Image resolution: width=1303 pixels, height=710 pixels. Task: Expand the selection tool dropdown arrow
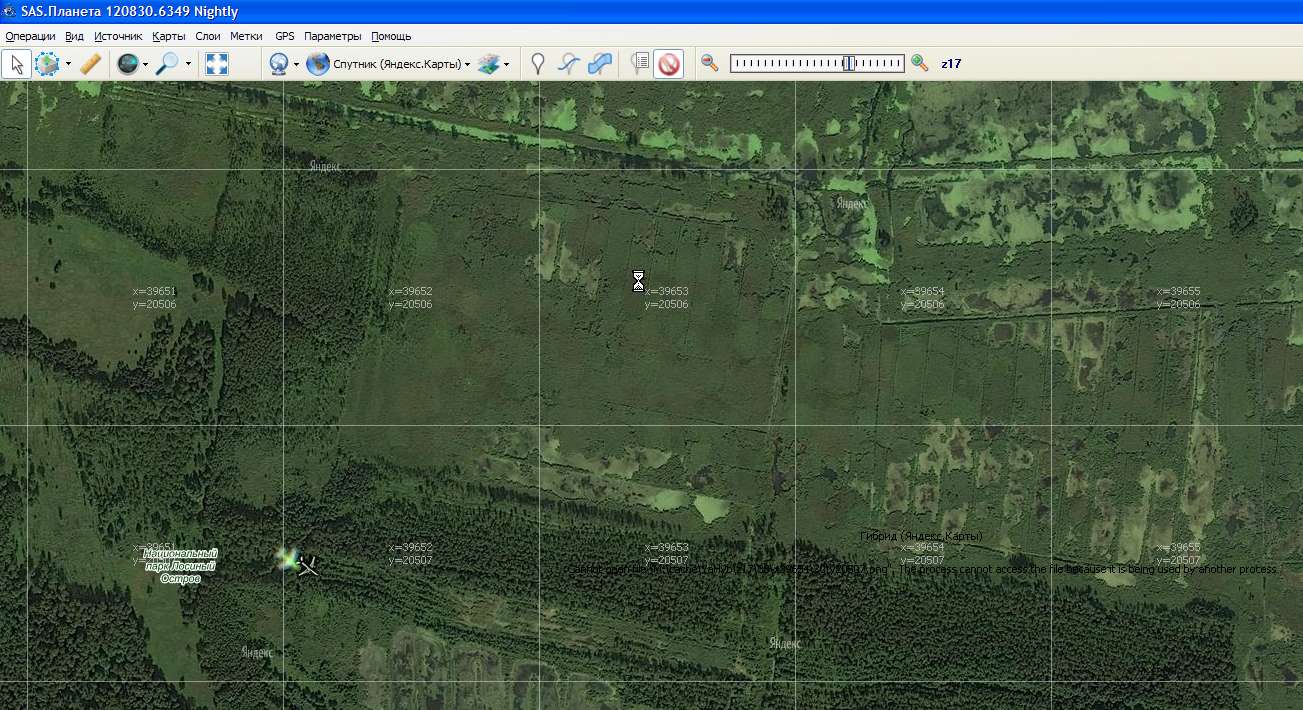68,65
